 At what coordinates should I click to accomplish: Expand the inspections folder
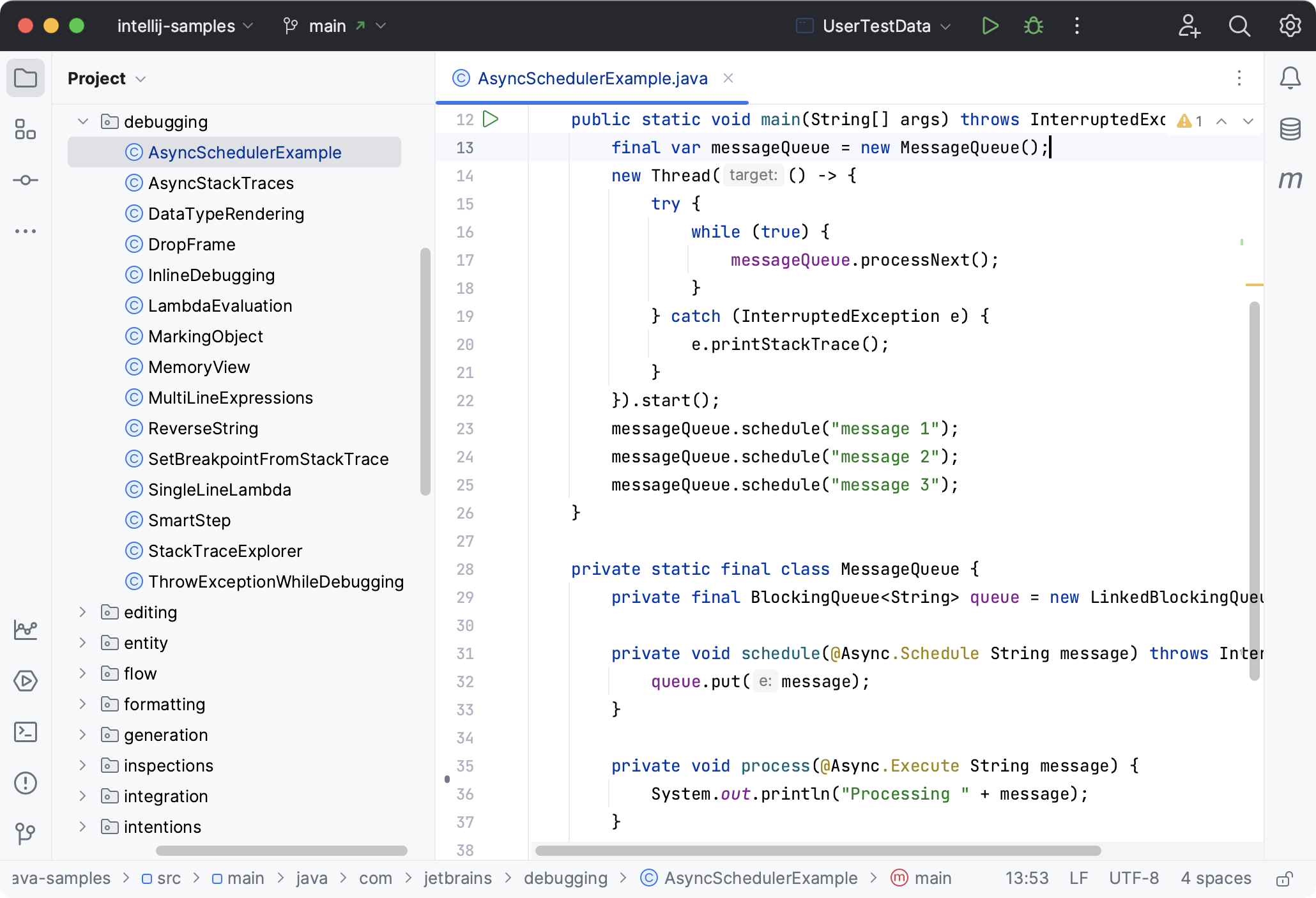pyautogui.click(x=82, y=765)
